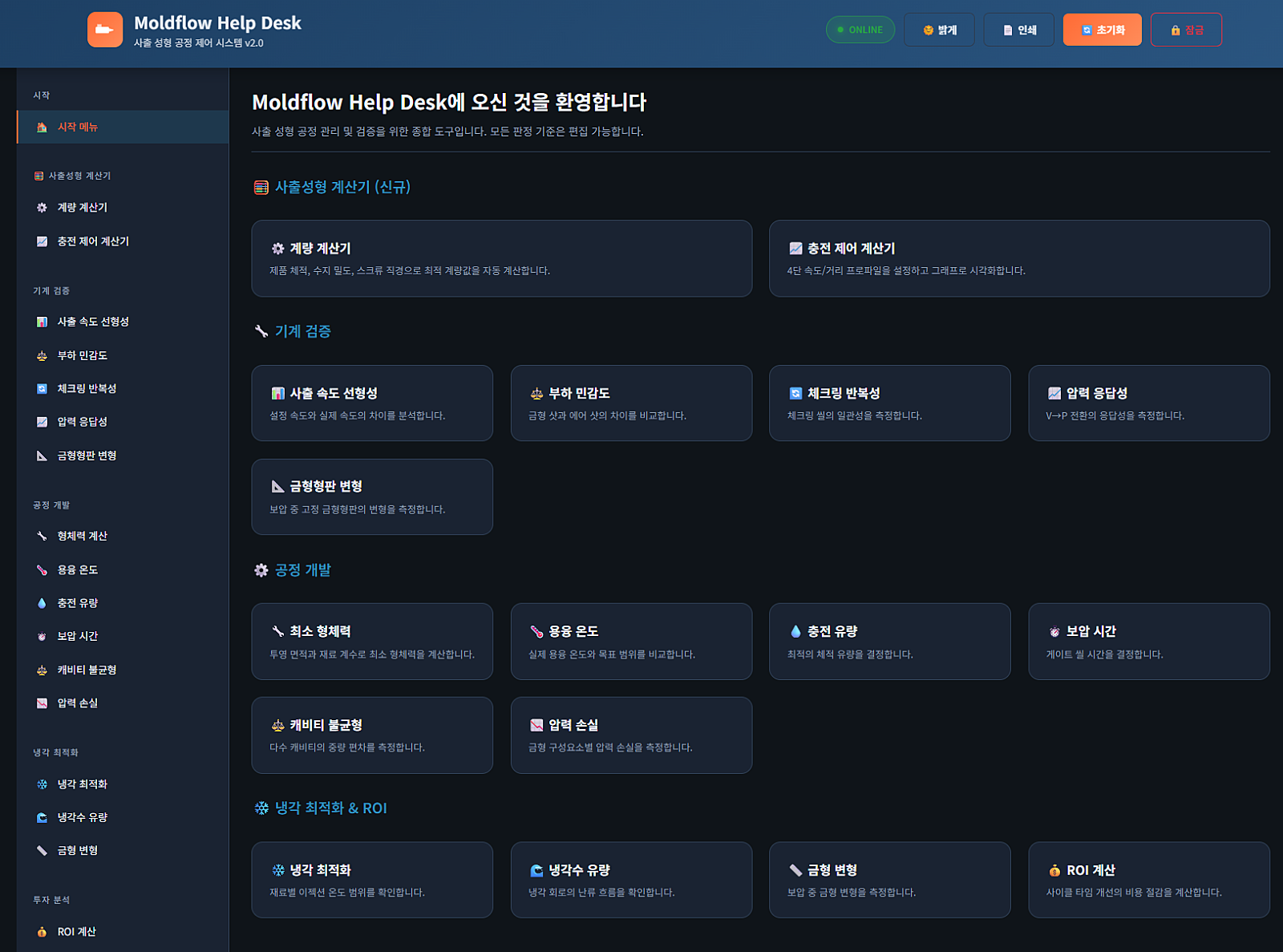Open the 사출 속도 선형성 card
1283x952 pixels.
372,403
